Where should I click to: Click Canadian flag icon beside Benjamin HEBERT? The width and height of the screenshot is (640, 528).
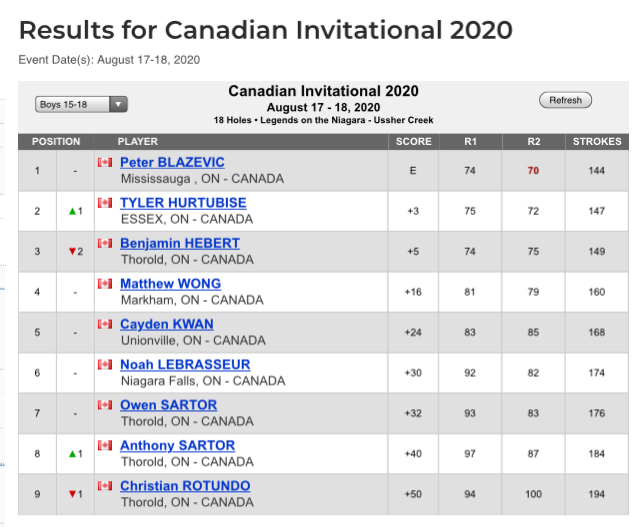tap(104, 243)
